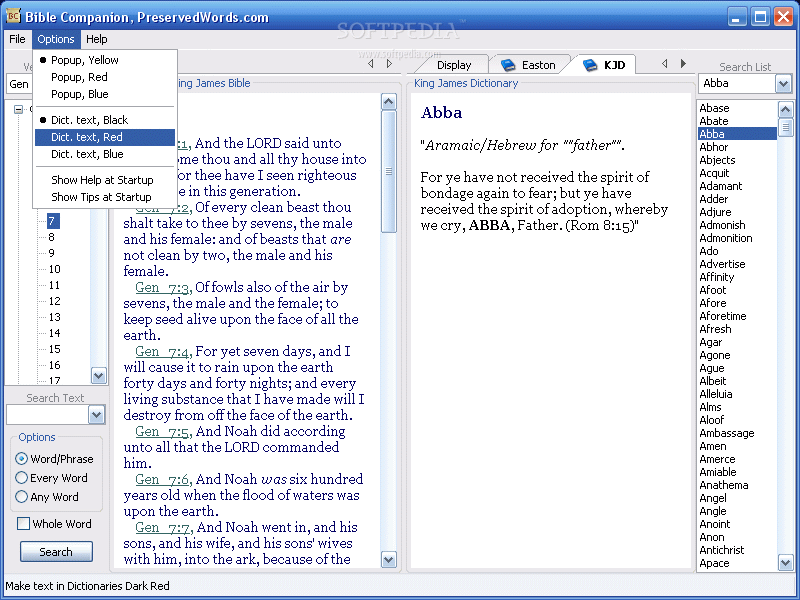Image resolution: width=800 pixels, height=600 pixels.
Task: Open the Gen 7:5 verse link
Action: (163, 432)
